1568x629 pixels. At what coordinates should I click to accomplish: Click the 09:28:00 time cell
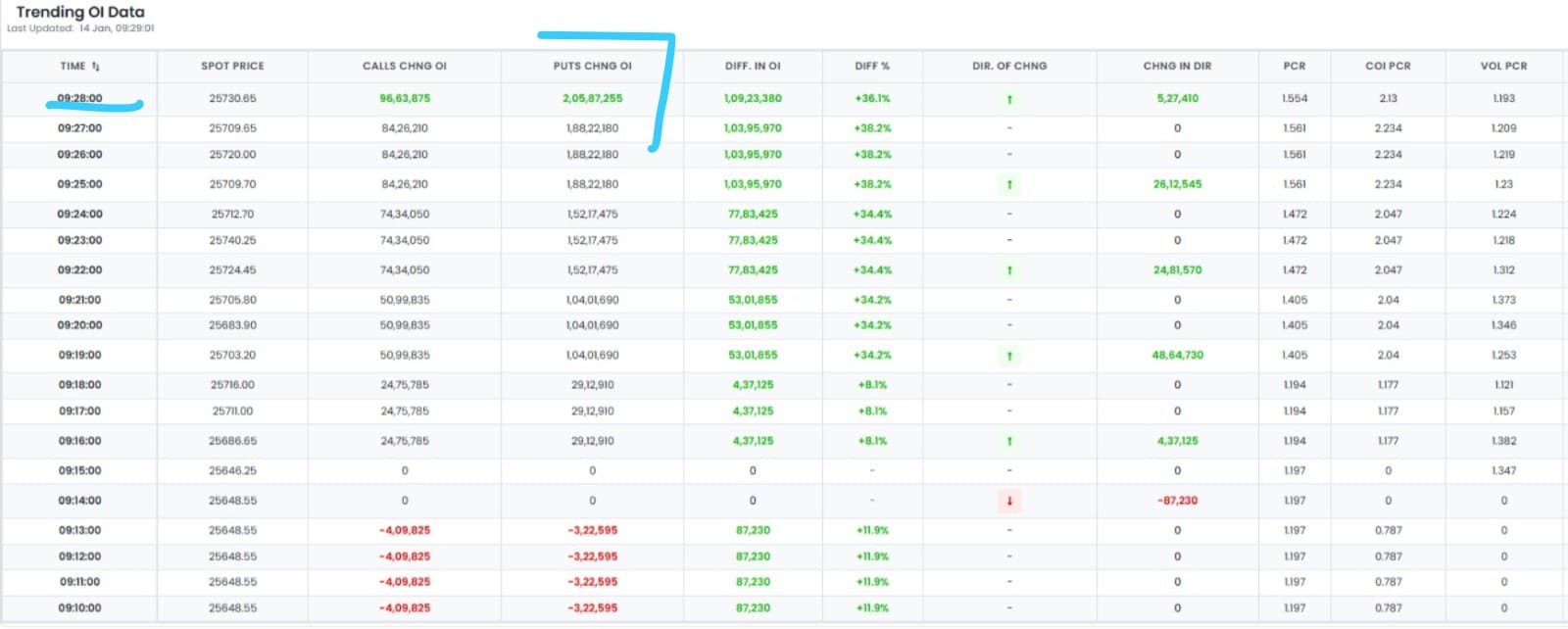pyautogui.click(x=79, y=98)
